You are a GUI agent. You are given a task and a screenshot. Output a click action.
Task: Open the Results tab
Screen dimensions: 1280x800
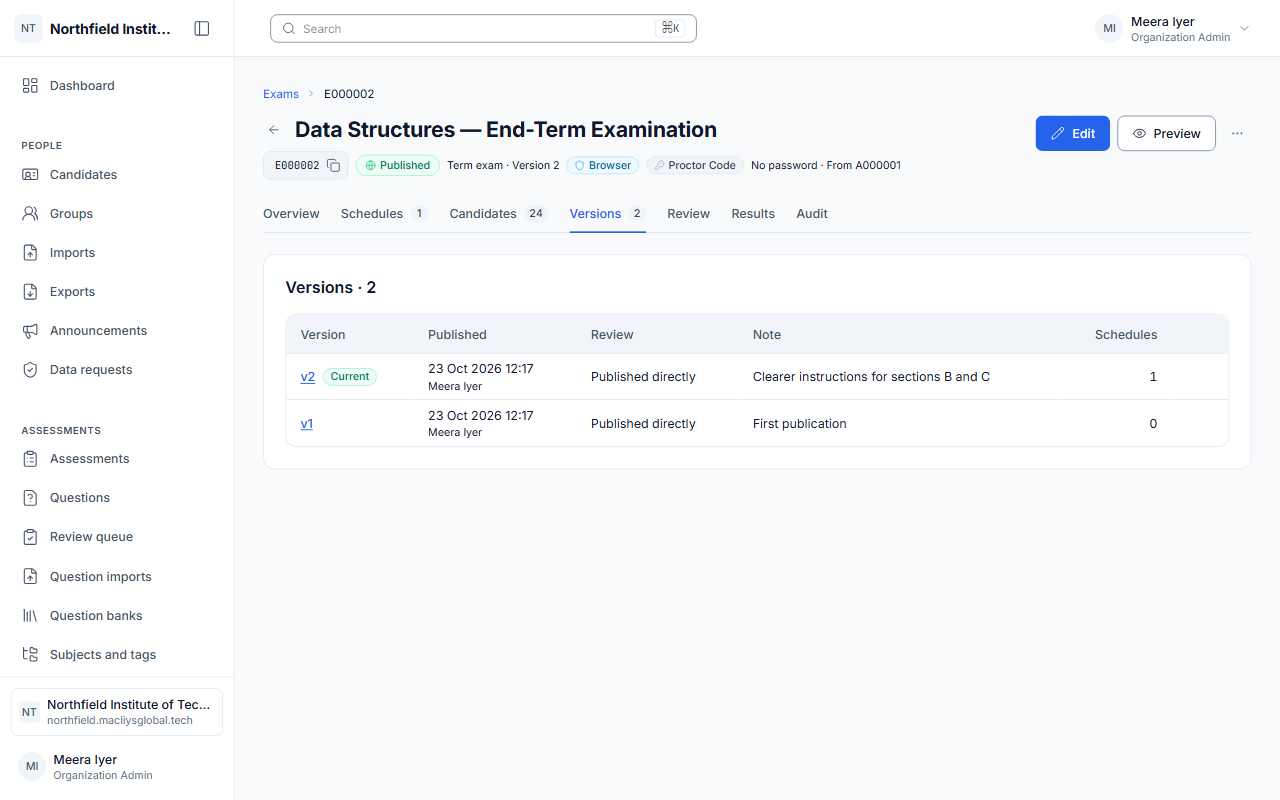(753, 214)
